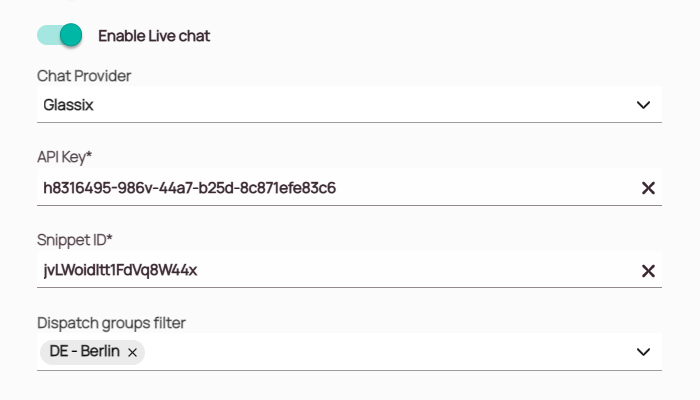Click the API Key value text

[x=189, y=187]
